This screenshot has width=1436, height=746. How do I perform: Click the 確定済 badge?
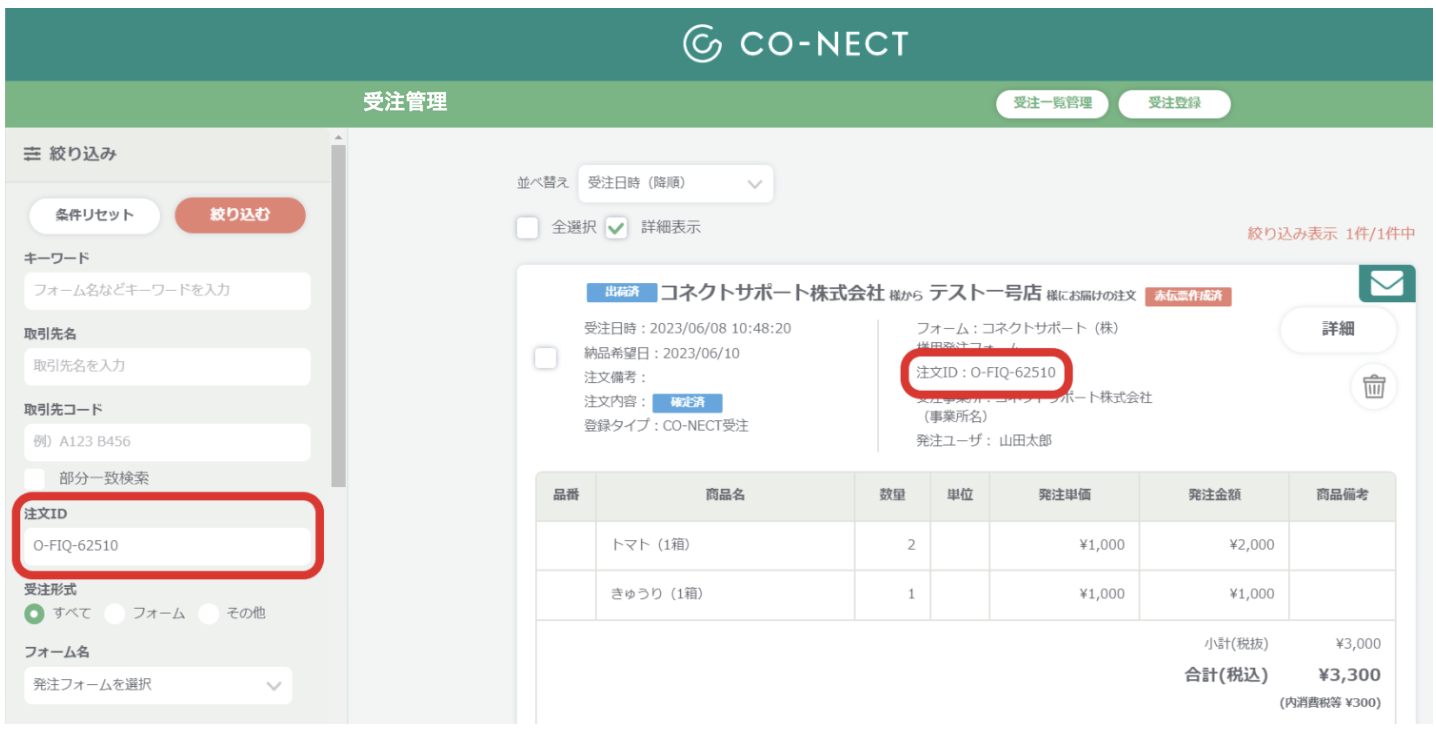click(x=687, y=403)
